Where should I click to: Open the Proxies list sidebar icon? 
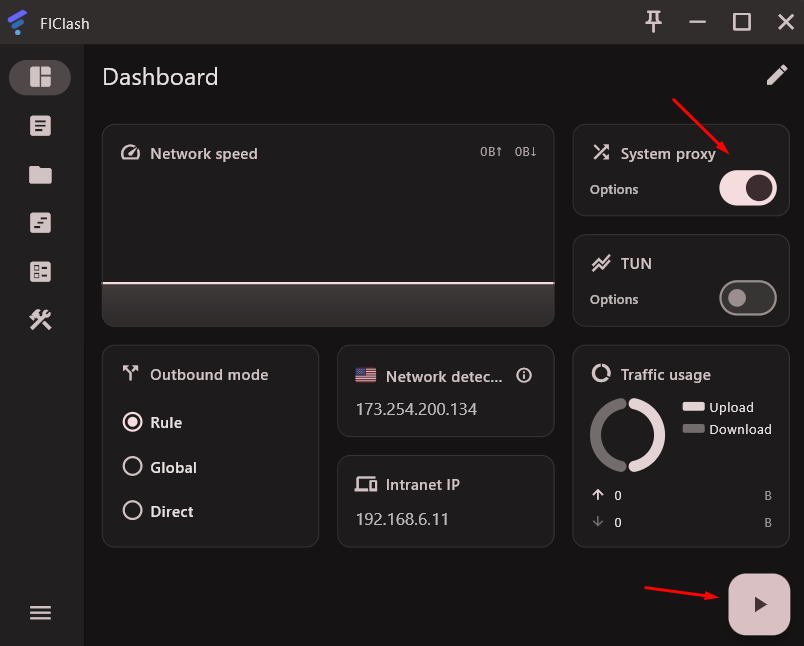40,126
